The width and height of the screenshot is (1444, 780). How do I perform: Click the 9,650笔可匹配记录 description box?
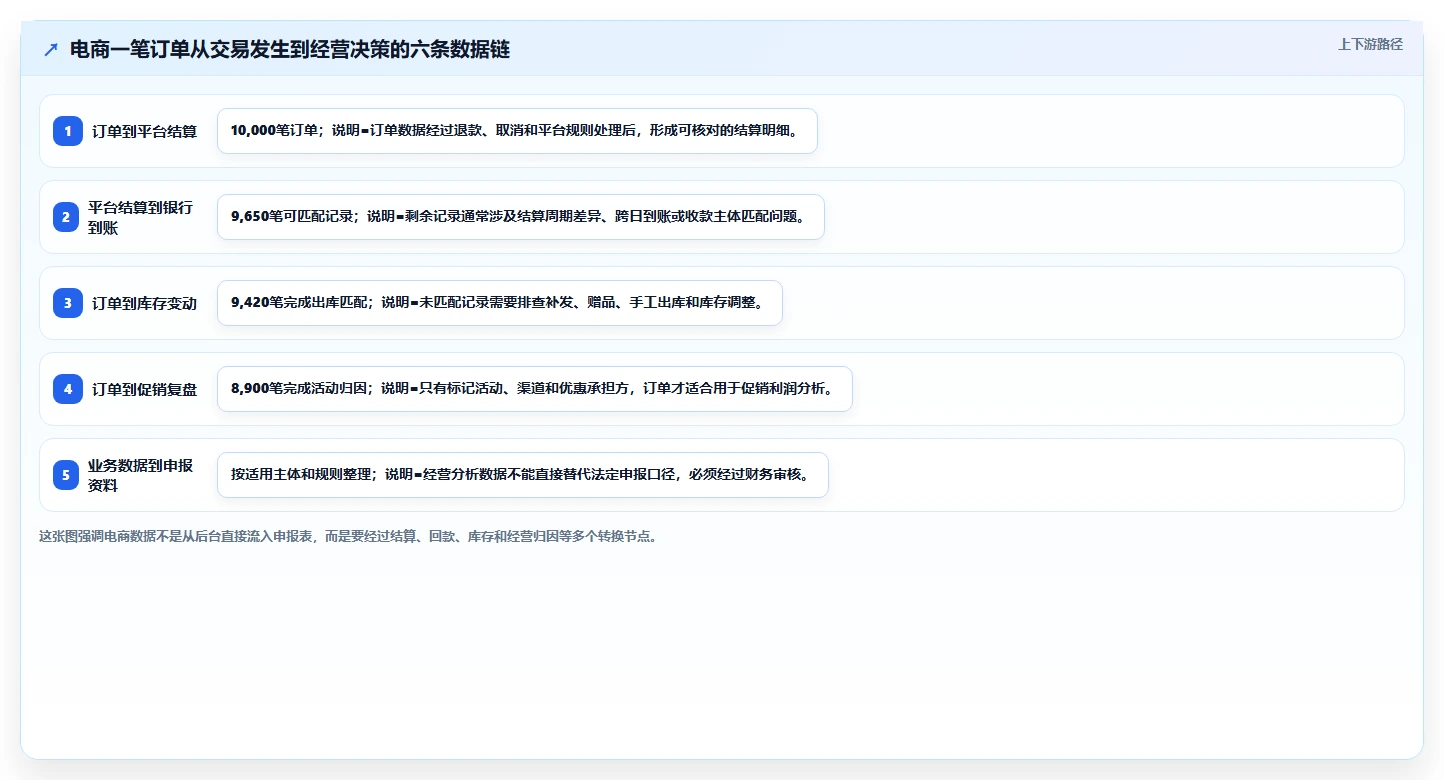521,217
